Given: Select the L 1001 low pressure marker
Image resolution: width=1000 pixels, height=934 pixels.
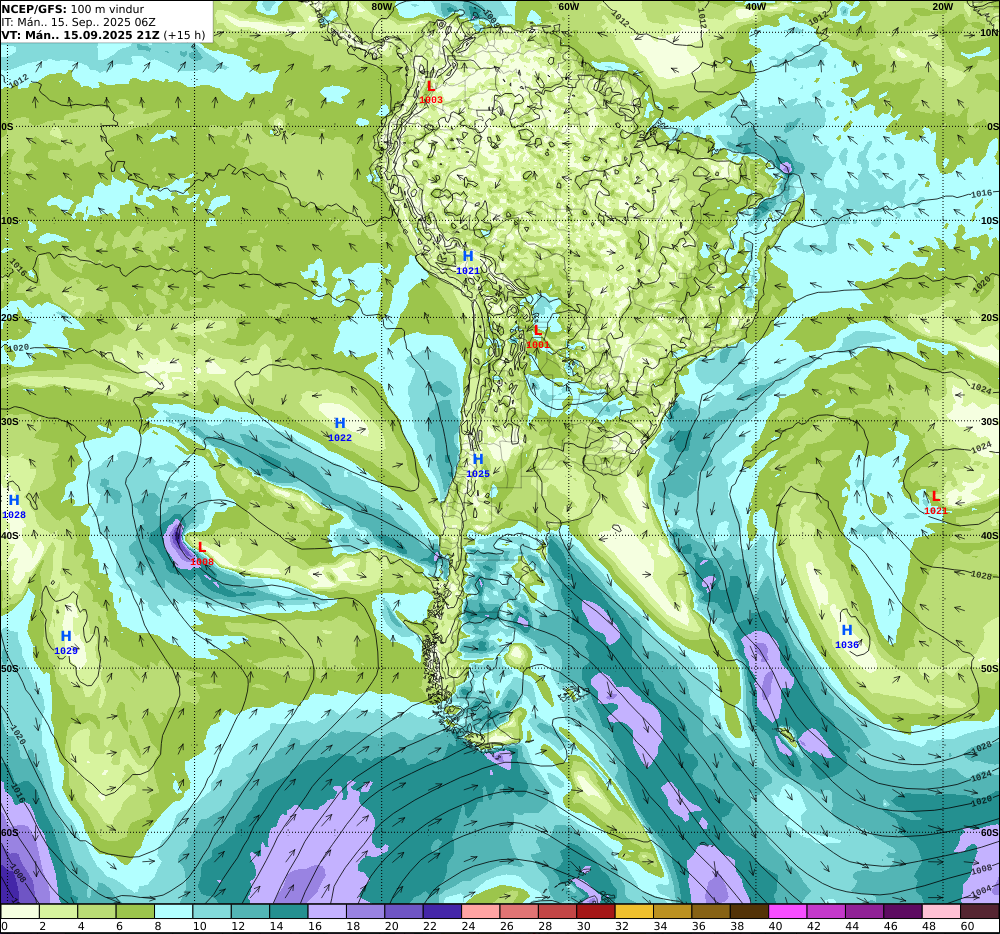Looking at the screenshot, I should 538,337.
